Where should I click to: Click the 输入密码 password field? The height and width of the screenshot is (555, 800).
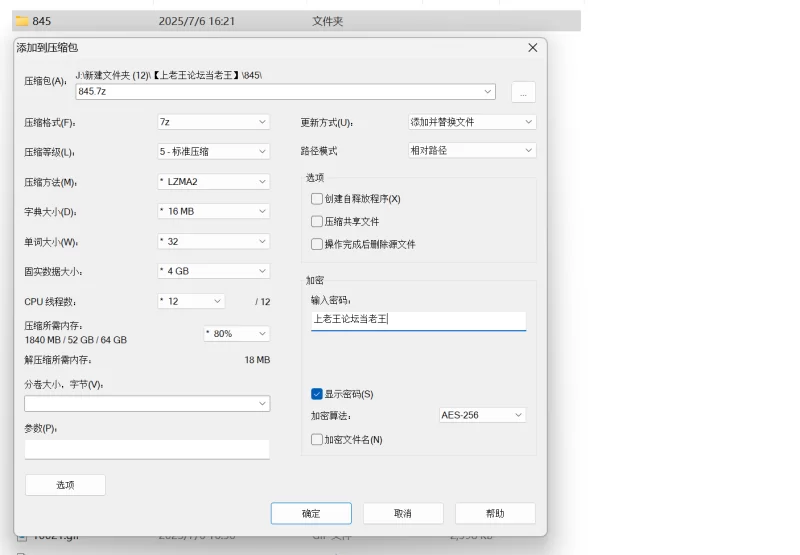coord(418,320)
